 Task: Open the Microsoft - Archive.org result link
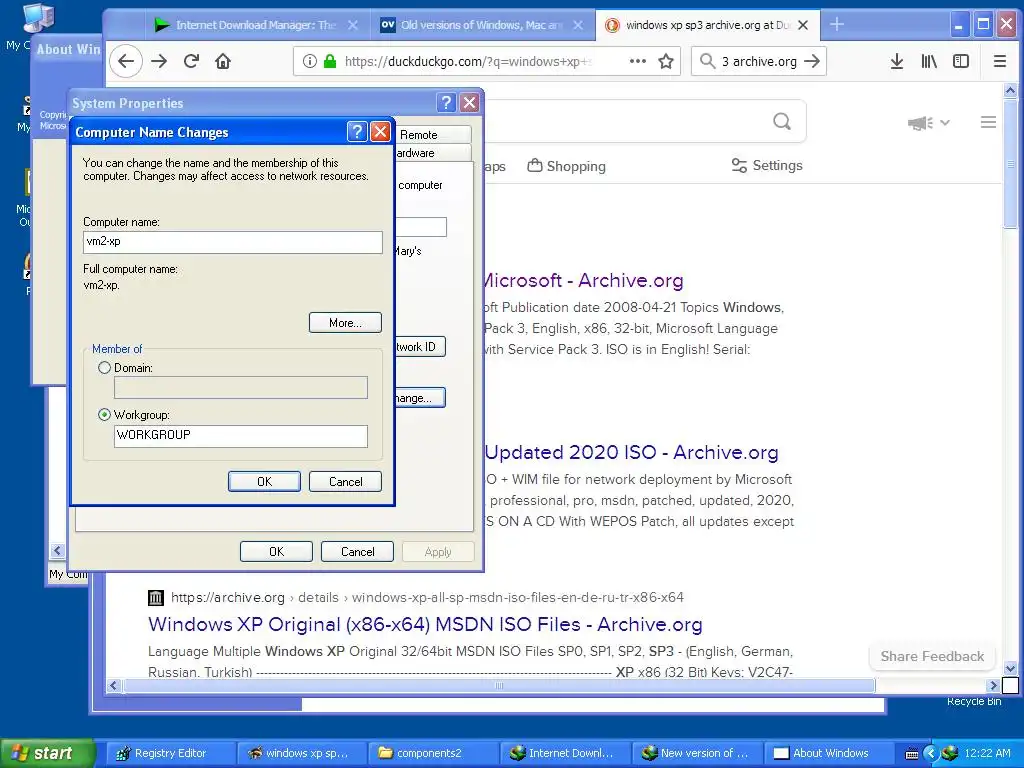click(x=584, y=281)
